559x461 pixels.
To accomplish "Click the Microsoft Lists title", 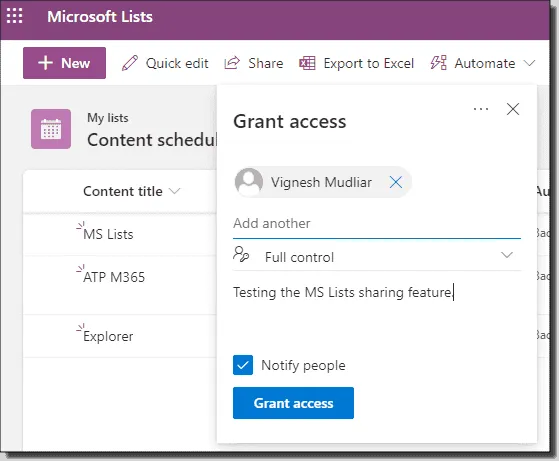I will 100,17.
